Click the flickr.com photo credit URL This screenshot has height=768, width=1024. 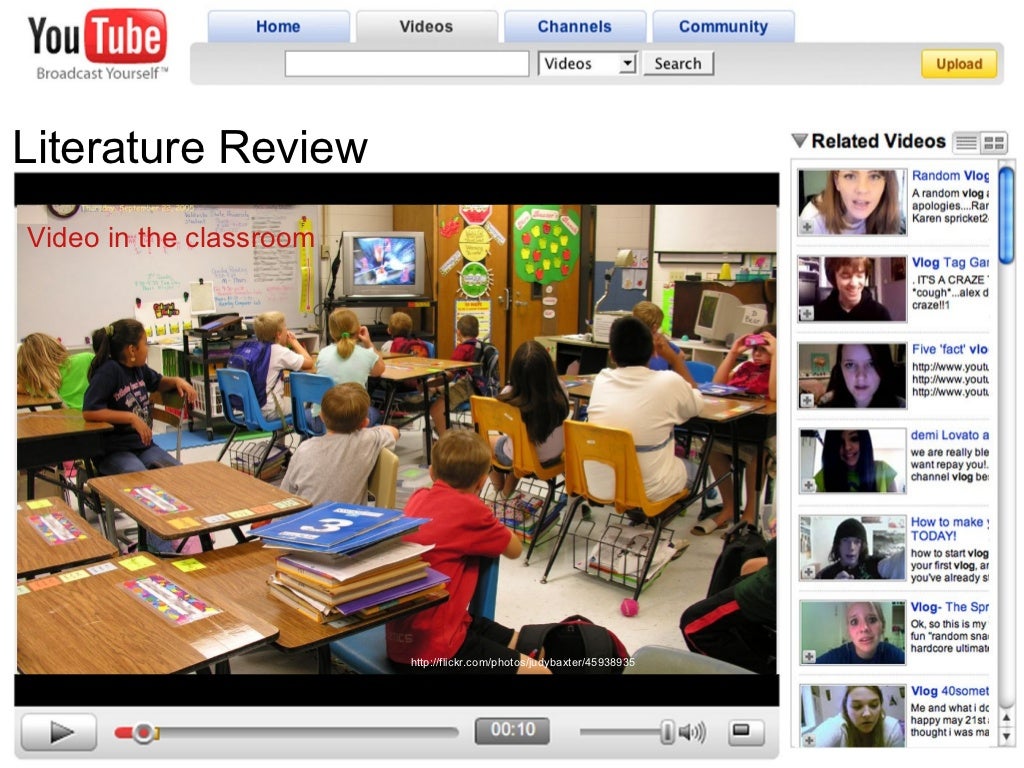(x=522, y=662)
